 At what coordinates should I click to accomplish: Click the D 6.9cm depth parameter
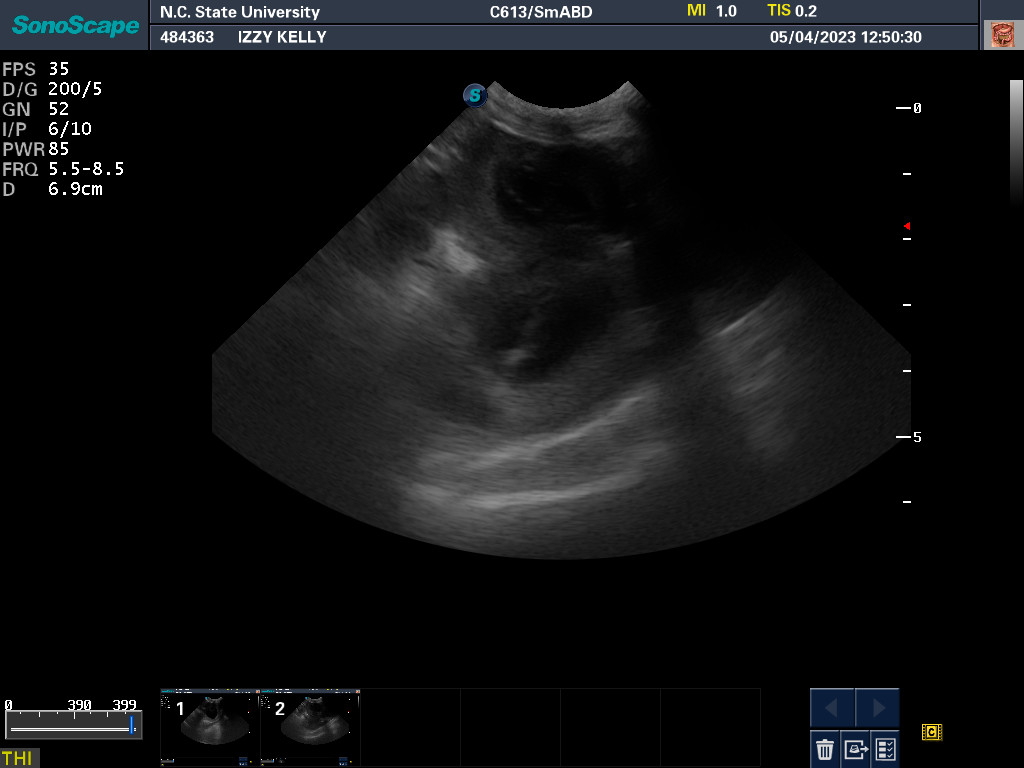52,189
